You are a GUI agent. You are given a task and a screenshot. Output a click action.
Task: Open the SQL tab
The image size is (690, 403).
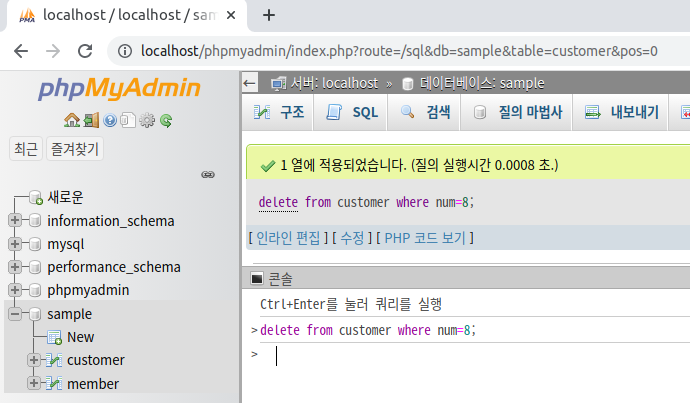tap(351, 113)
